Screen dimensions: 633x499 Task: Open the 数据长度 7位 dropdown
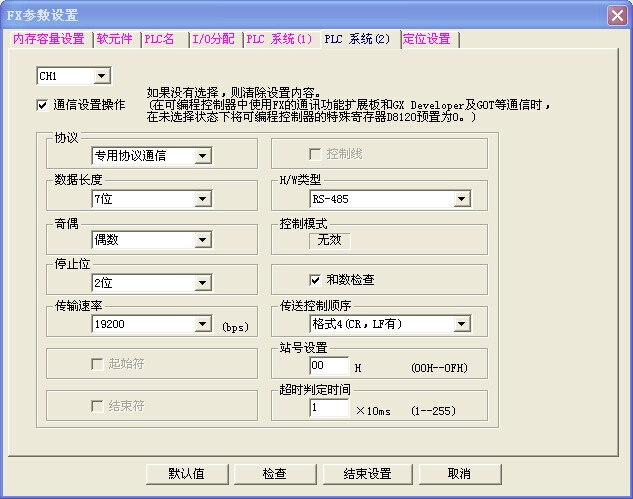202,199
